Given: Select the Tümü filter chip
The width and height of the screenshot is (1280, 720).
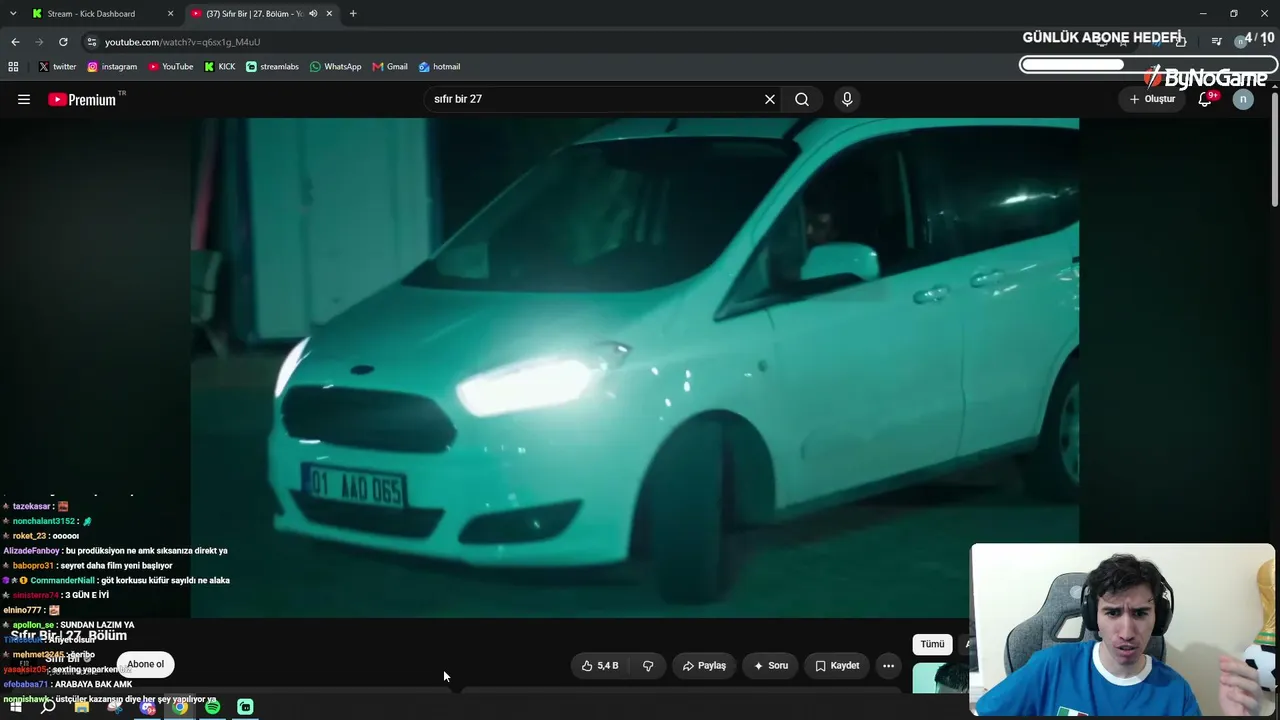Looking at the screenshot, I should pyautogui.click(x=932, y=644).
